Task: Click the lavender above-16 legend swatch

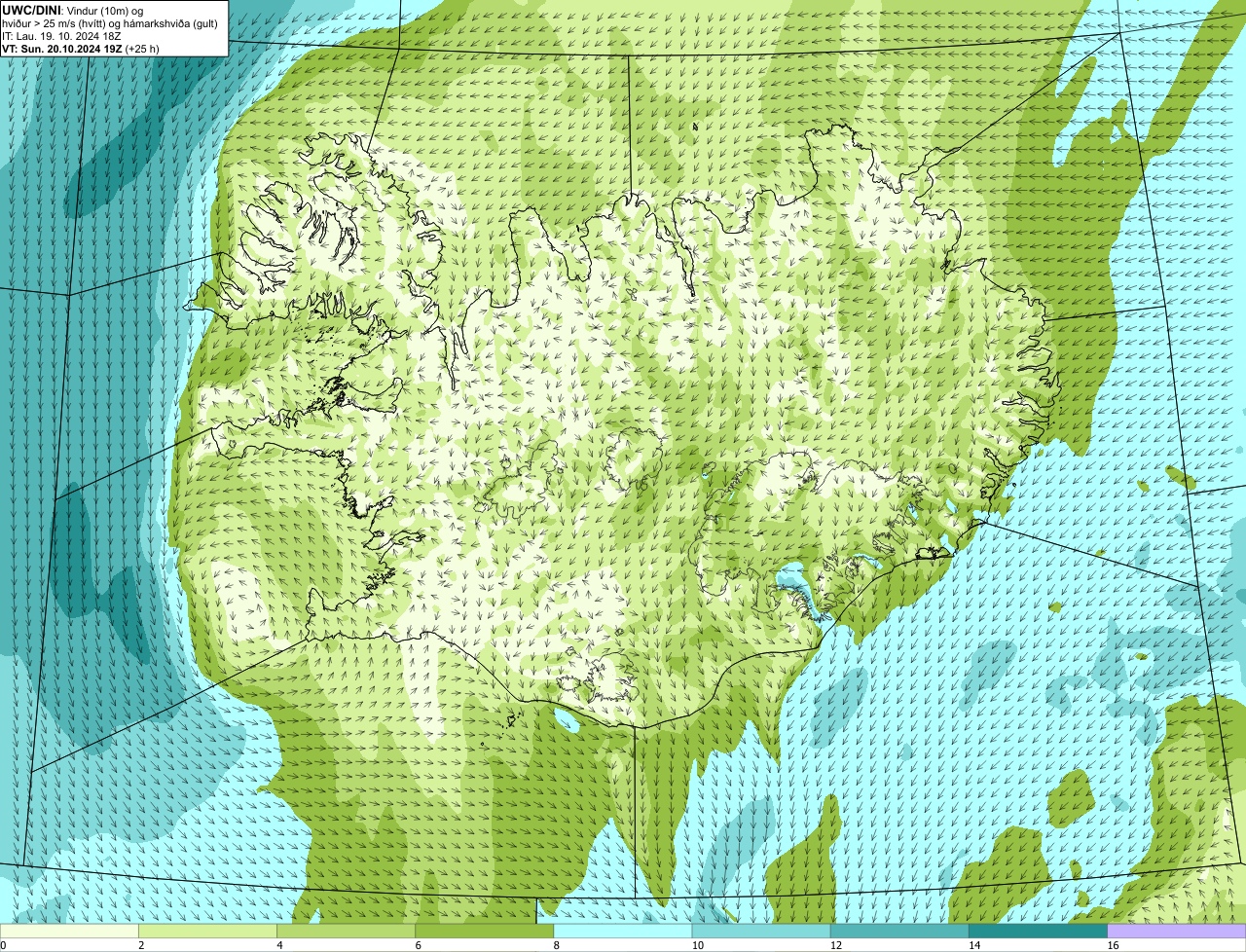Action: [1177, 931]
